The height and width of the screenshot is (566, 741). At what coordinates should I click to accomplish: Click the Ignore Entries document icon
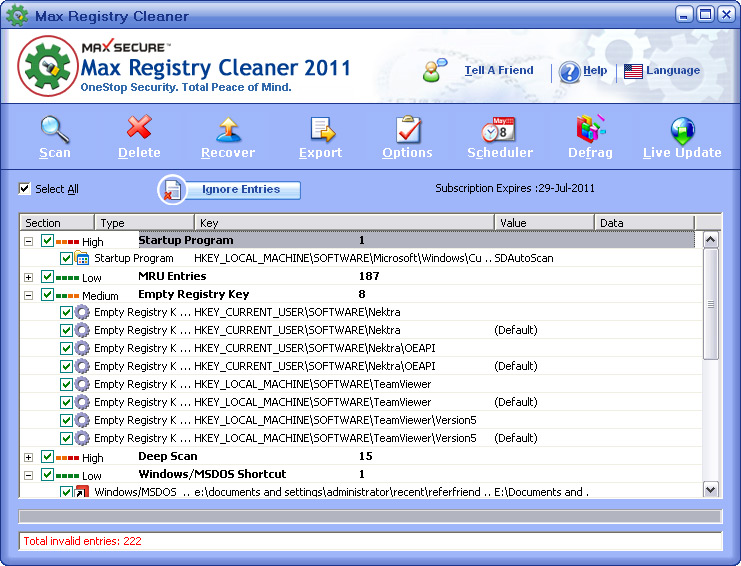pos(172,190)
